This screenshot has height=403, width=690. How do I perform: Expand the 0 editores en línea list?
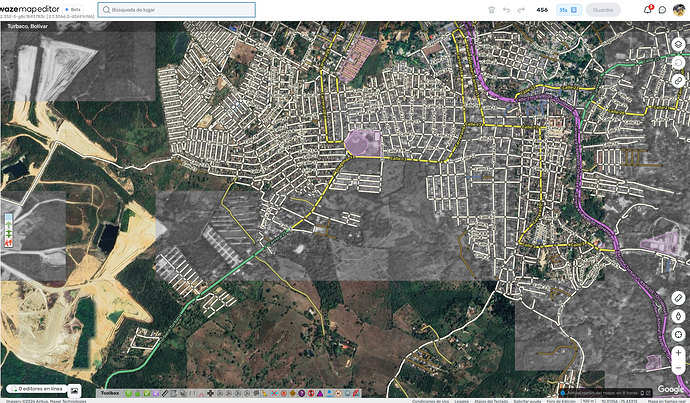(x=38, y=389)
